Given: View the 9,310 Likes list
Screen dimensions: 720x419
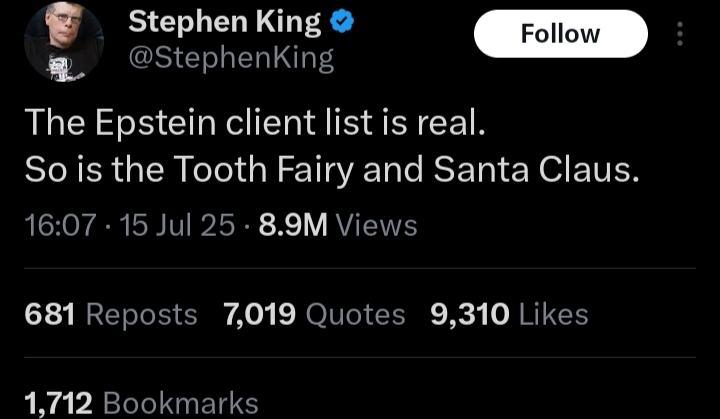Looking at the screenshot, I should [x=509, y=315].
